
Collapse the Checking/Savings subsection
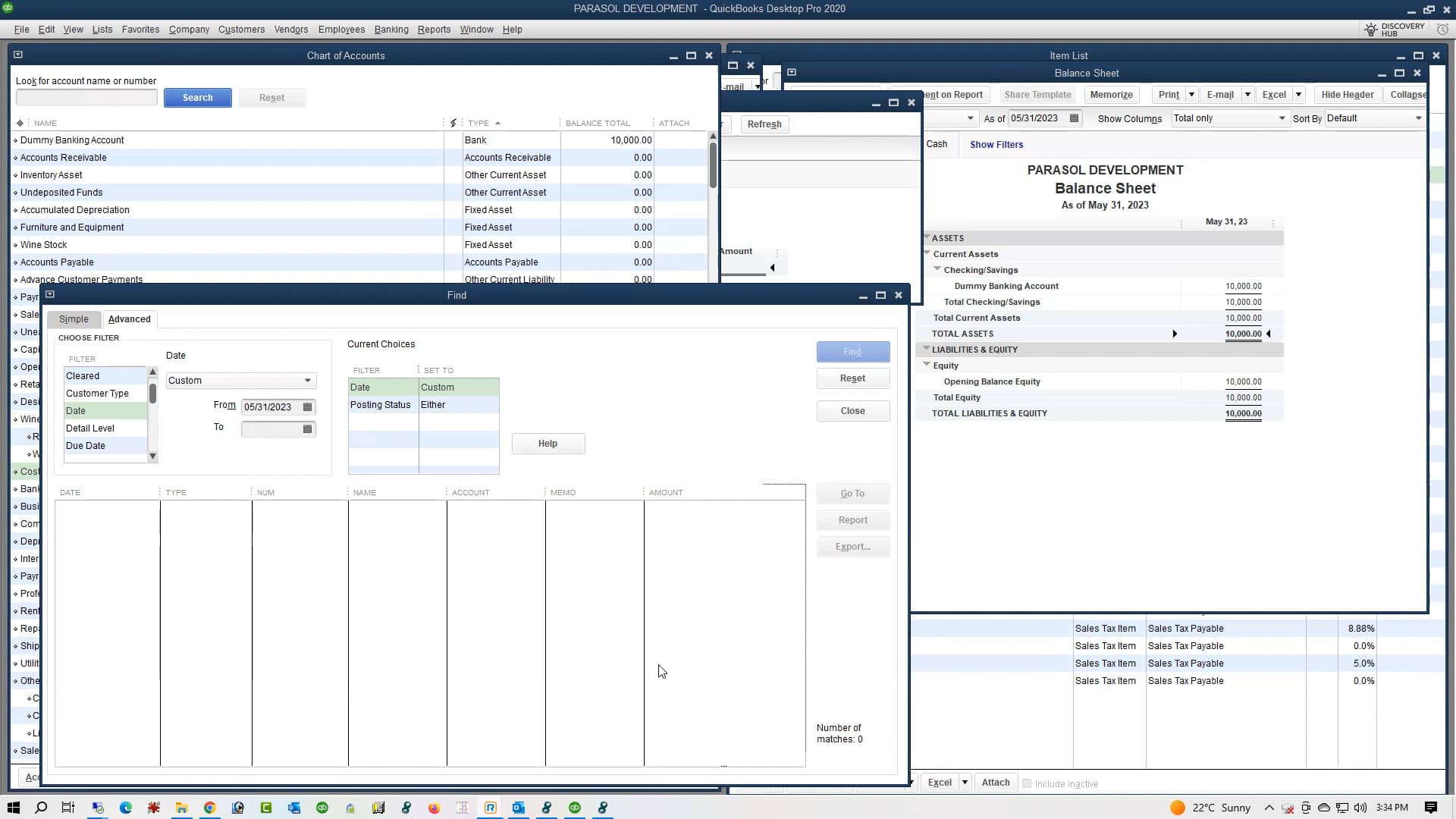coord(937,269)
